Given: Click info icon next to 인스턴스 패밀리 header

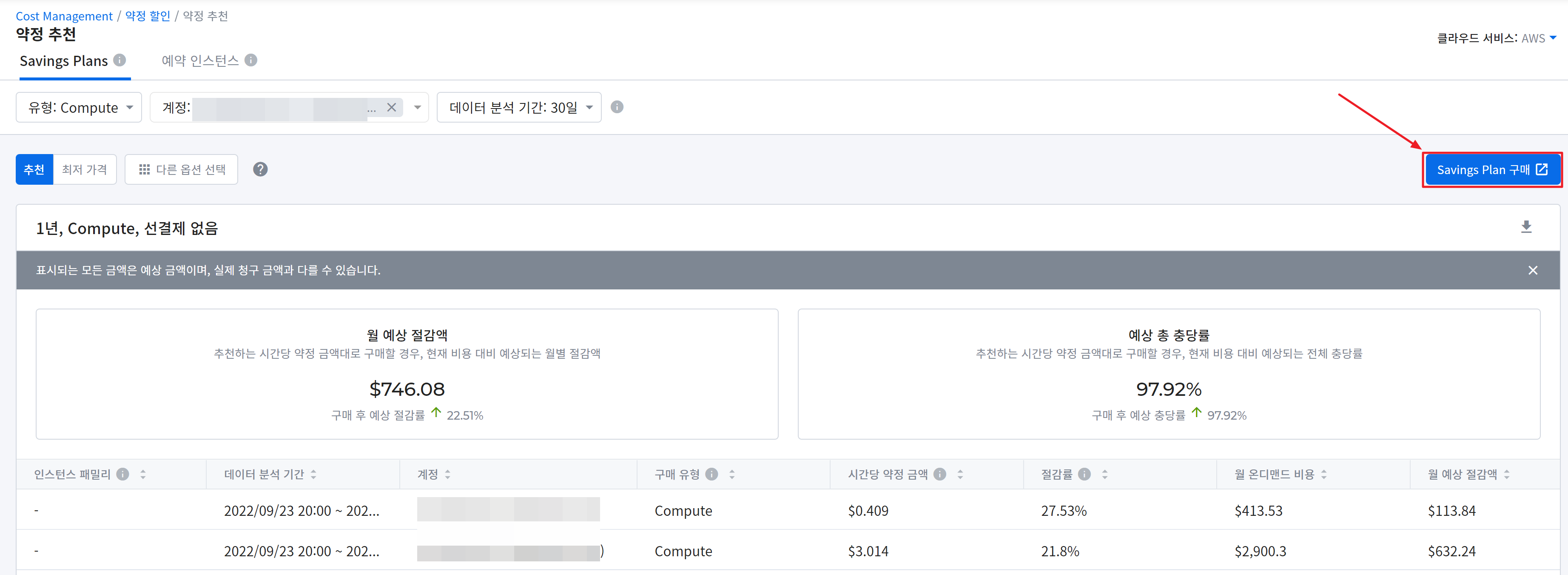Looking at the screenshot, I should (x=123, y=474).
